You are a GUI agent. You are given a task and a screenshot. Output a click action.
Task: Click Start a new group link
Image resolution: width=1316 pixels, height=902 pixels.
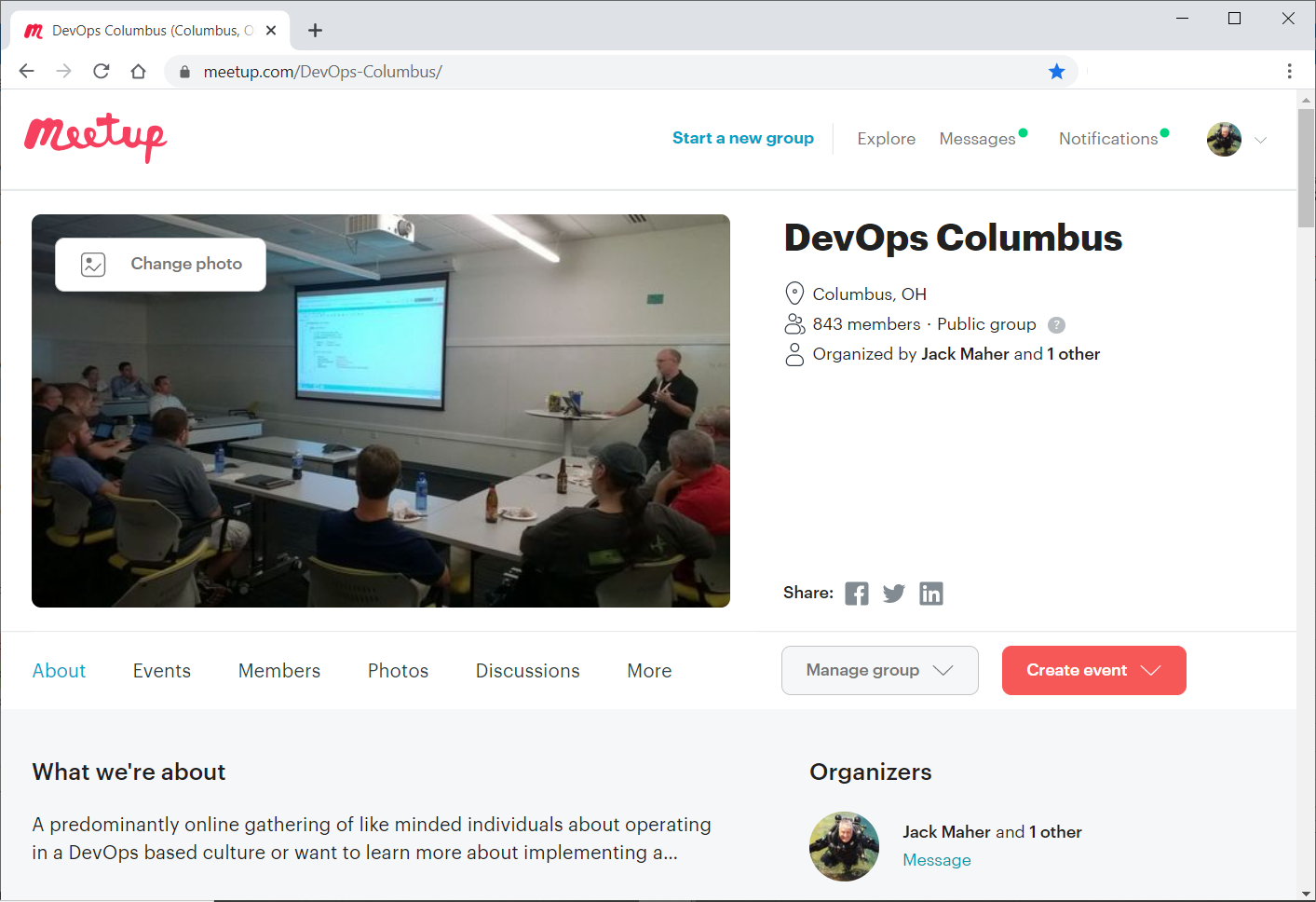tap(742, 138)
